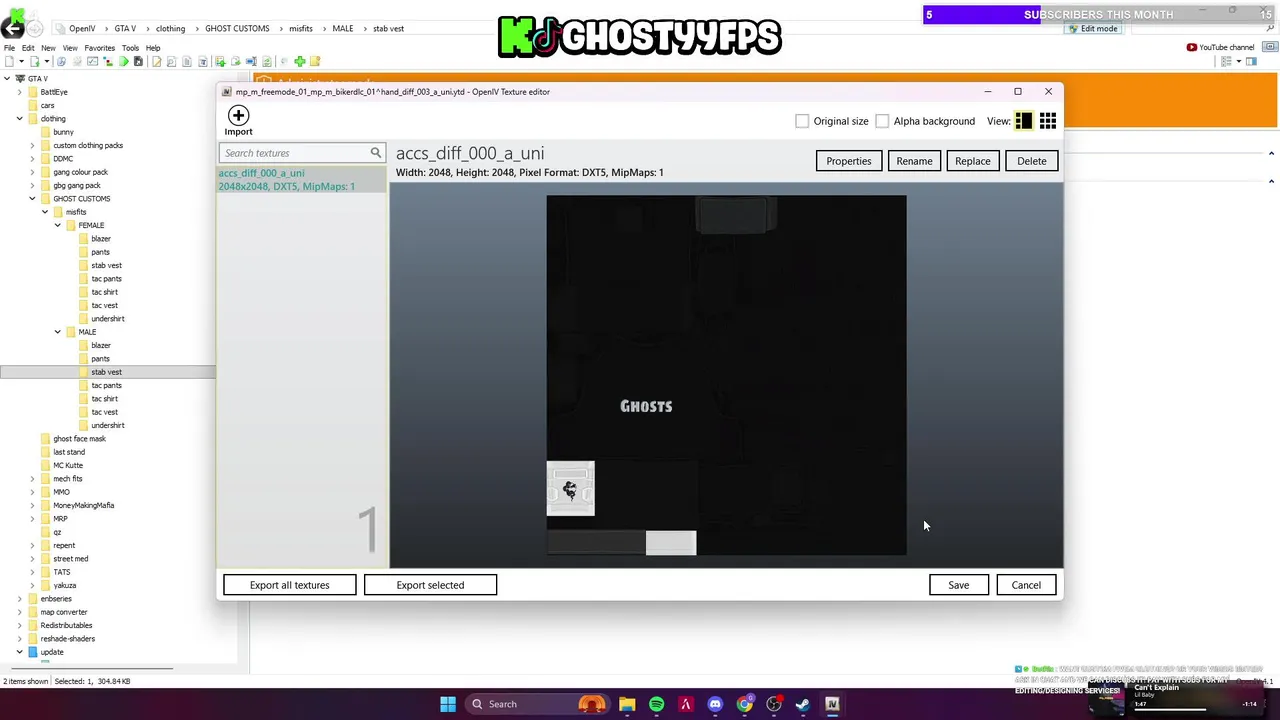Image resolution: width=1280 pixels, height=720 pixels.
Task: Open the Help menu
Action: point(153,48)
